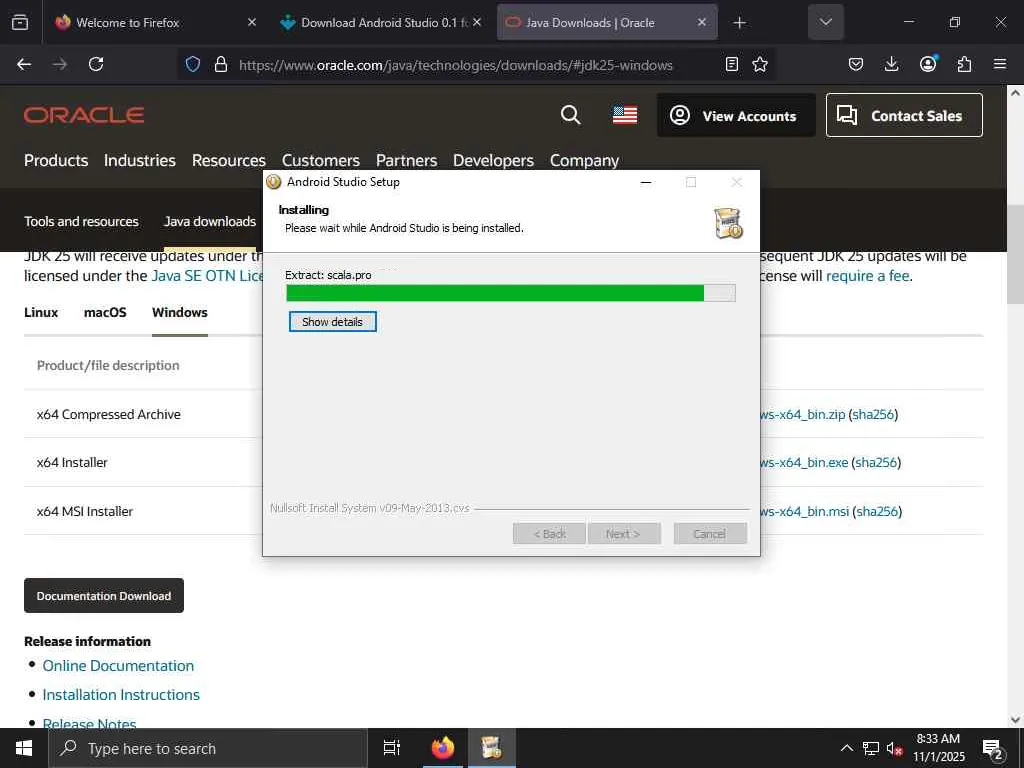Screen dimensions: 1024x768
Task: Toggle Reader View icon in address bar
Action: click(x=732, y=64)
